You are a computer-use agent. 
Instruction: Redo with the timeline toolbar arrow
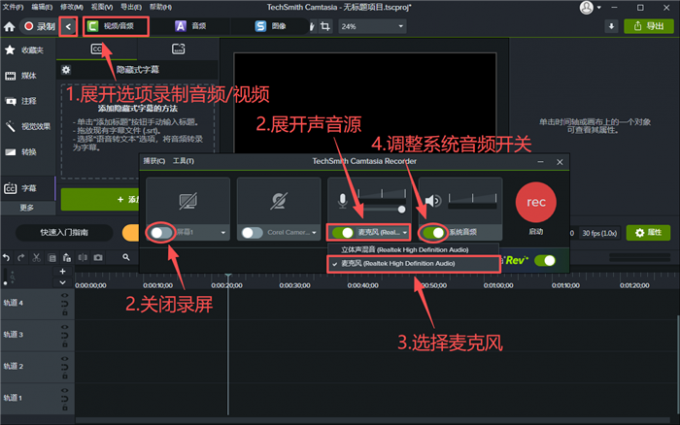pos(21,258)
